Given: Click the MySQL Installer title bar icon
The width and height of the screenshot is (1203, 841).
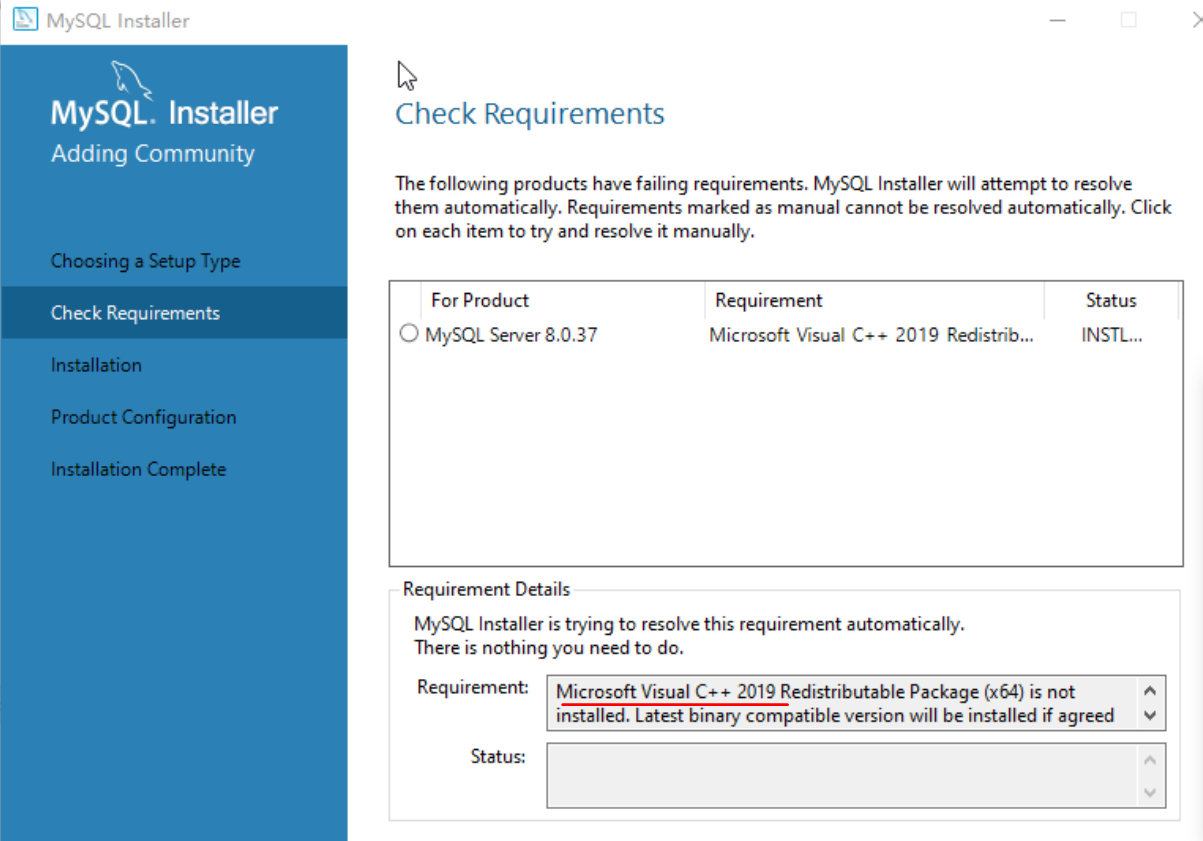Looking at the screenshot, I should click(x=24, y=19).
